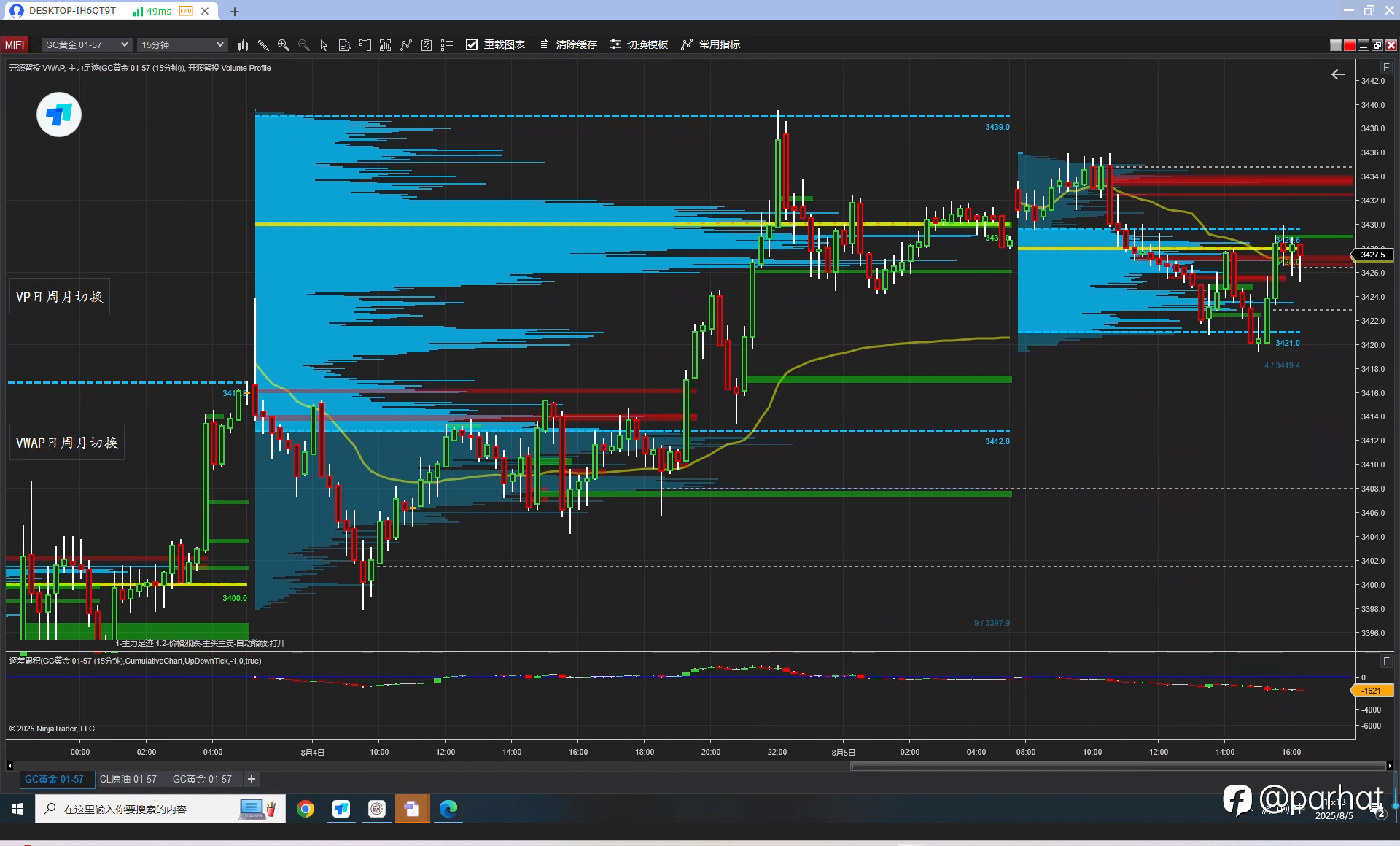Viewport: 1400px width, 846px height.
Task: Click the MIFI red logo button
Action: (x=15, y=45)
